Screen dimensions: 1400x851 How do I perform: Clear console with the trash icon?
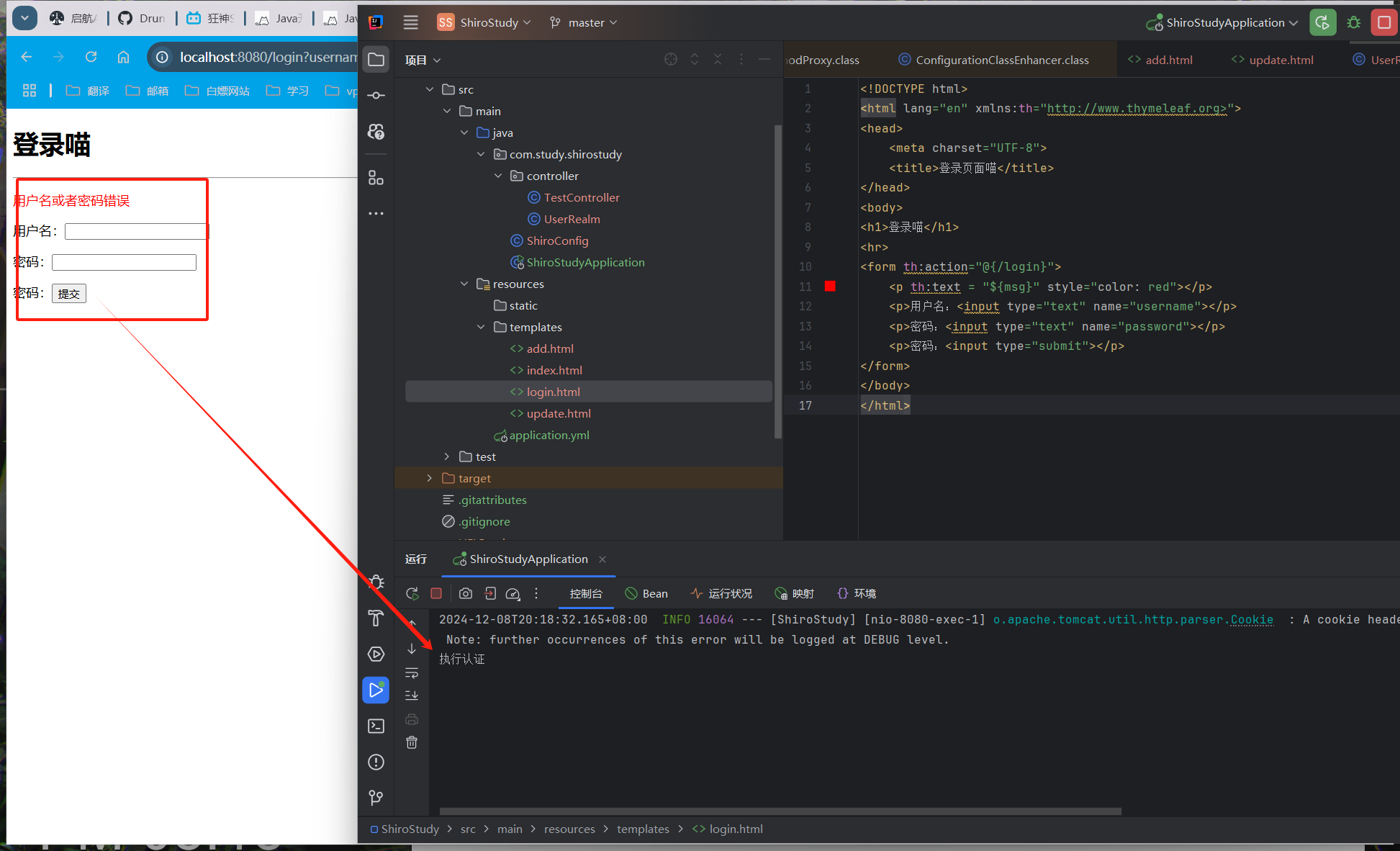[412, 742]
